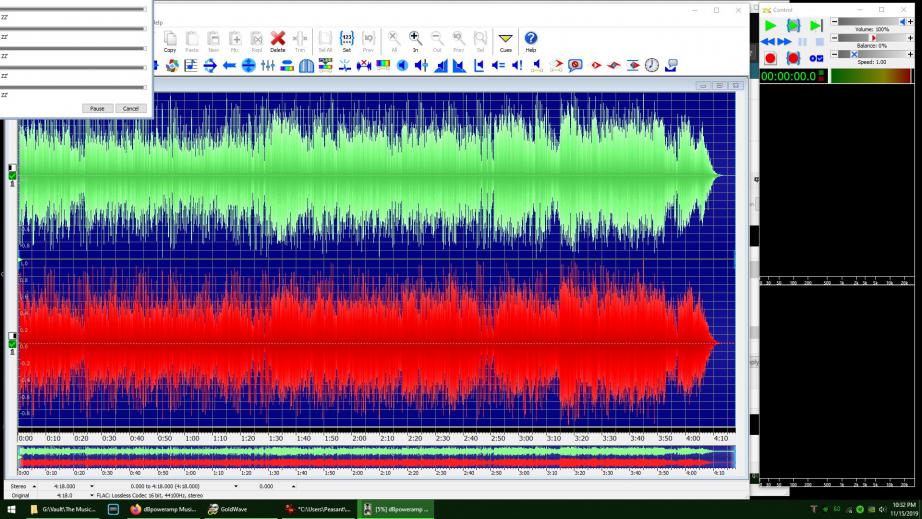Screen dimensions: 922x519
Task: Toggle the green channel checkbox
Action: pyautogui.click(x=12, y=176)
